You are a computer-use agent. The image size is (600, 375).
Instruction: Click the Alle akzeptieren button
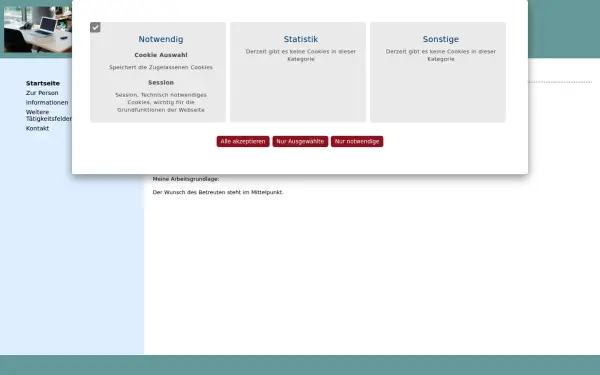[x=243, y=141]
